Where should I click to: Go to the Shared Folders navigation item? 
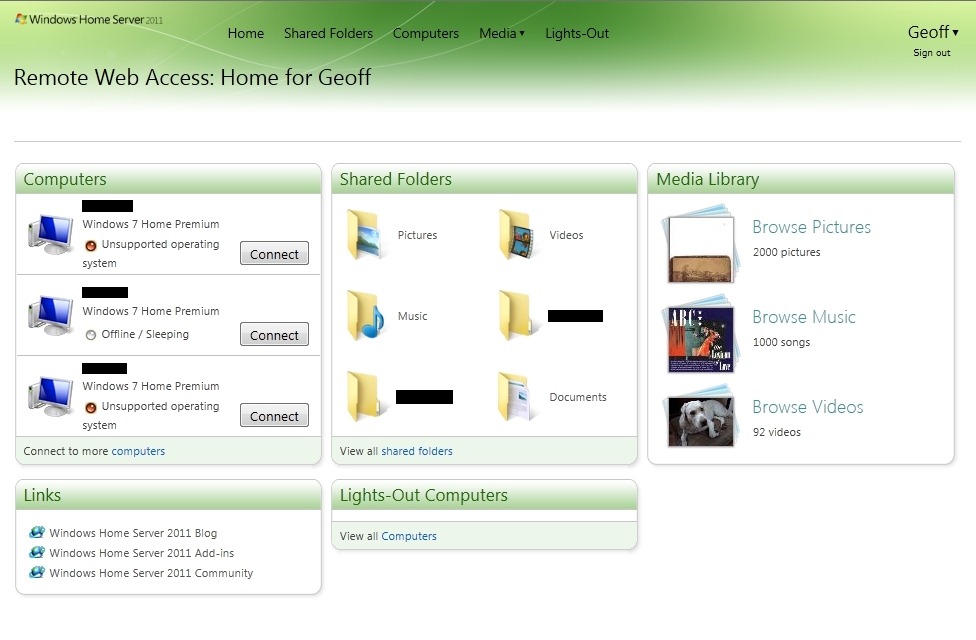coord(328,33)
